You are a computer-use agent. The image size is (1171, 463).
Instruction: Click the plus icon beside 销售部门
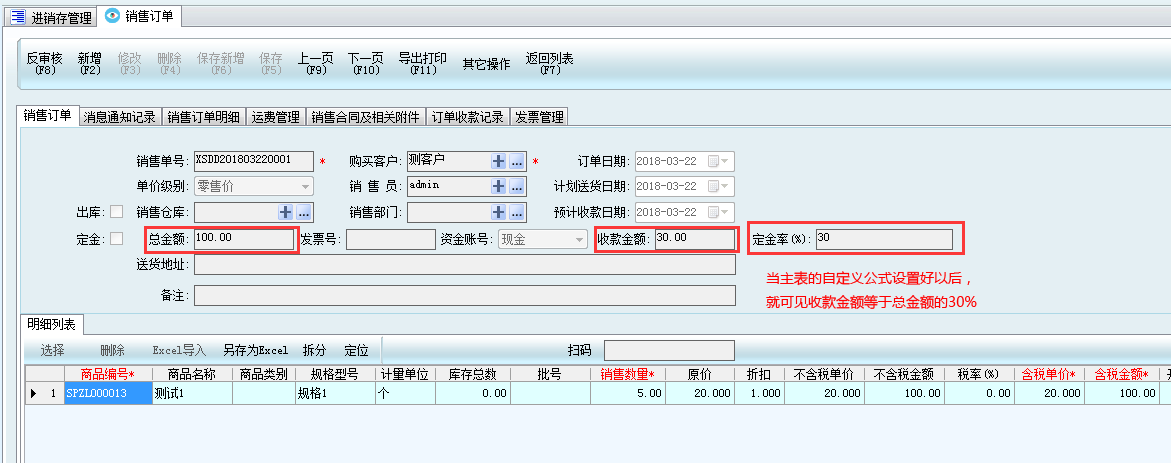498,212
